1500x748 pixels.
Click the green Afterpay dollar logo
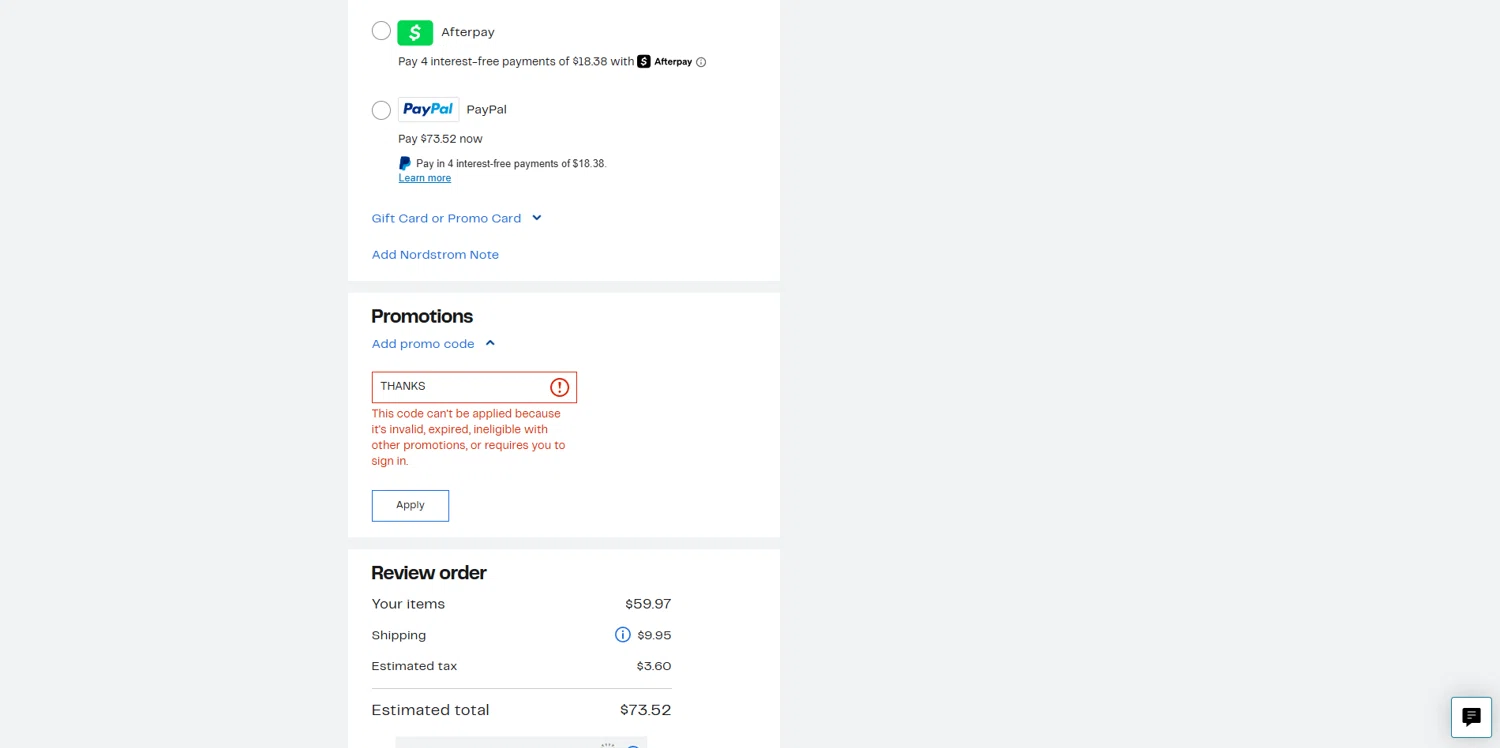(x=415, y=33)
